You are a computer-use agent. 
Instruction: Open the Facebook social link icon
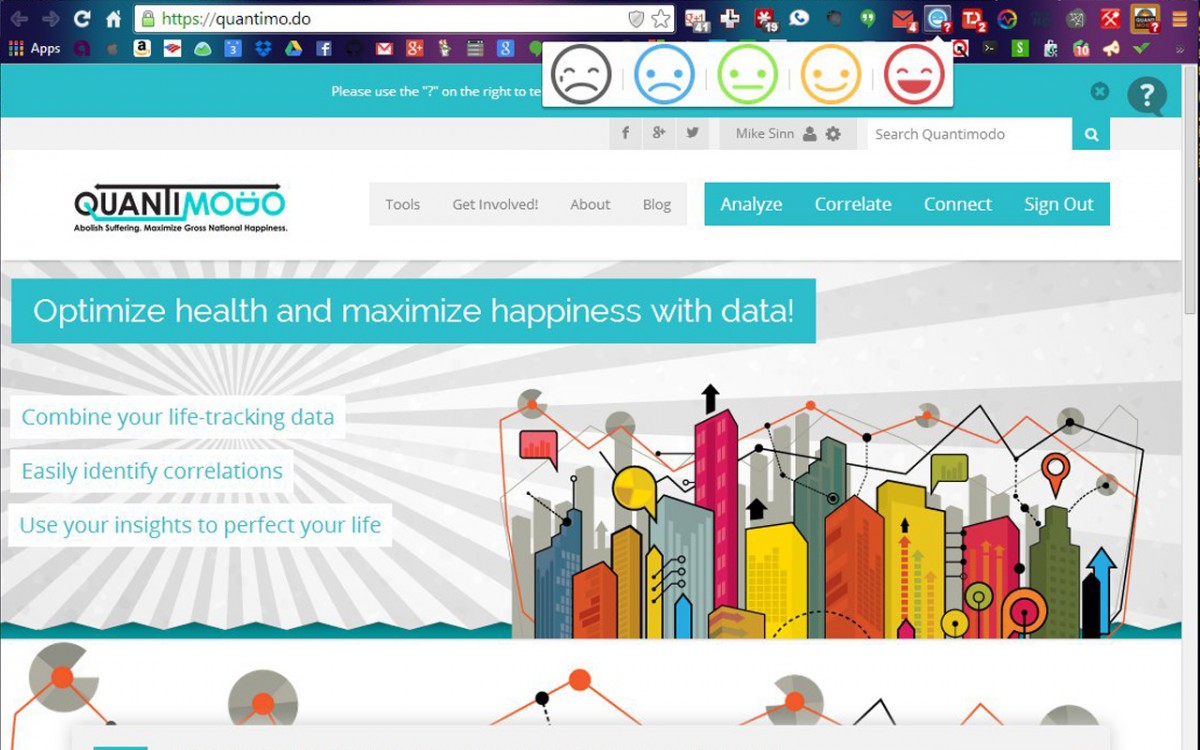626,133
